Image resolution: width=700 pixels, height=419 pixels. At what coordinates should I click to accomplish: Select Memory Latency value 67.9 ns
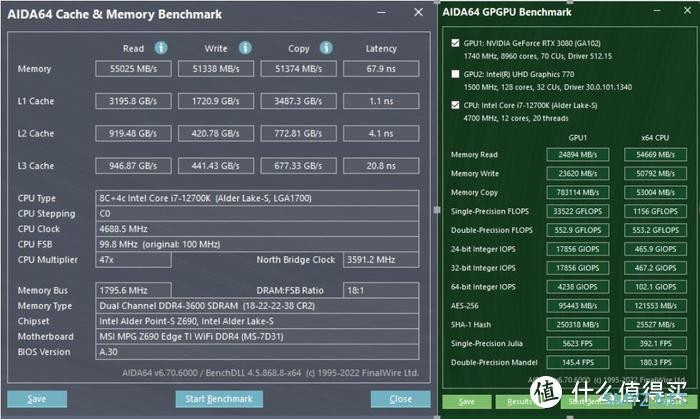pos(381,69)
